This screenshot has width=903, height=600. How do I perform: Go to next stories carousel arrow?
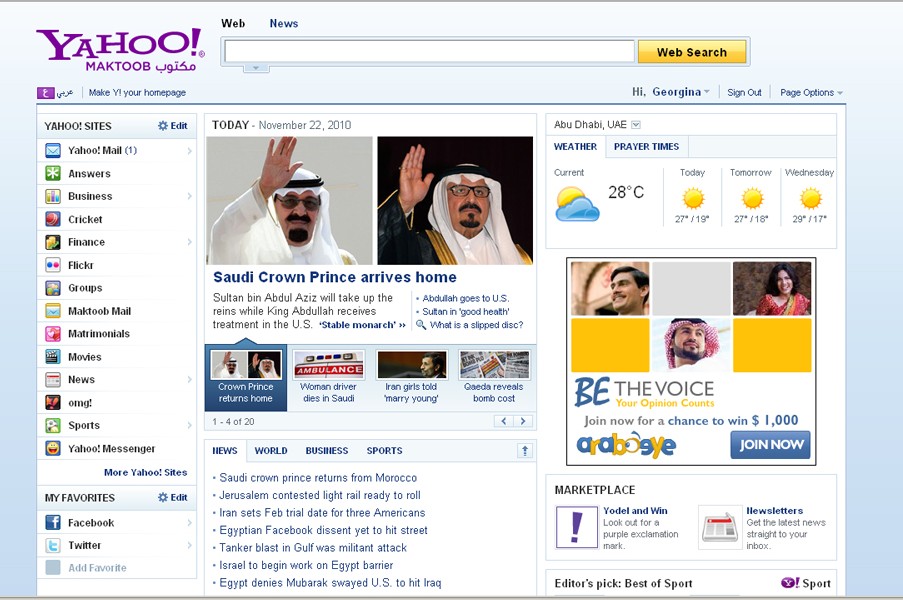[x=523, y=421]
